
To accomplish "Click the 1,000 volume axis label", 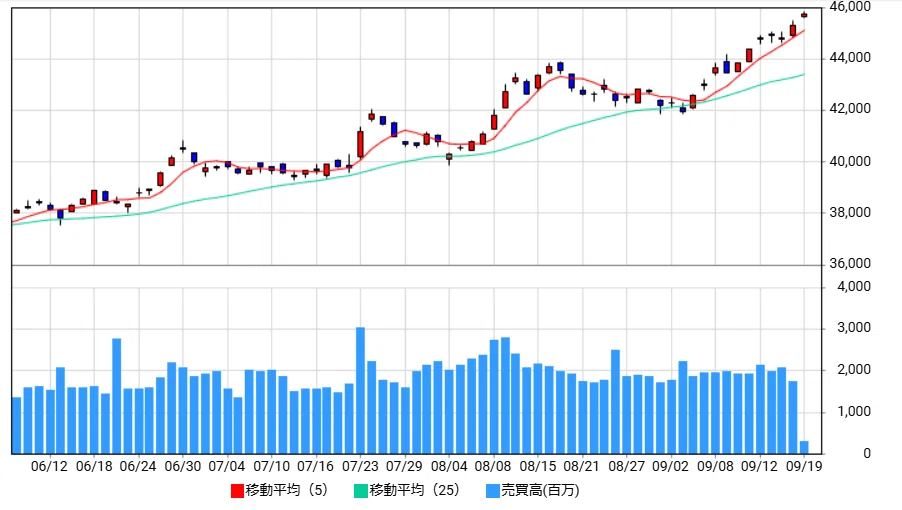I will pyautogui.click(x=854, y=412).
